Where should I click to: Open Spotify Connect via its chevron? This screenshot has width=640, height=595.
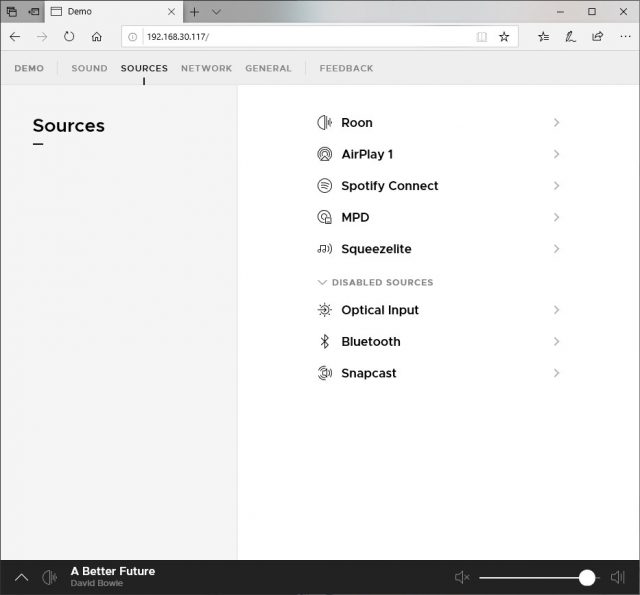click(x=556, y=186)
